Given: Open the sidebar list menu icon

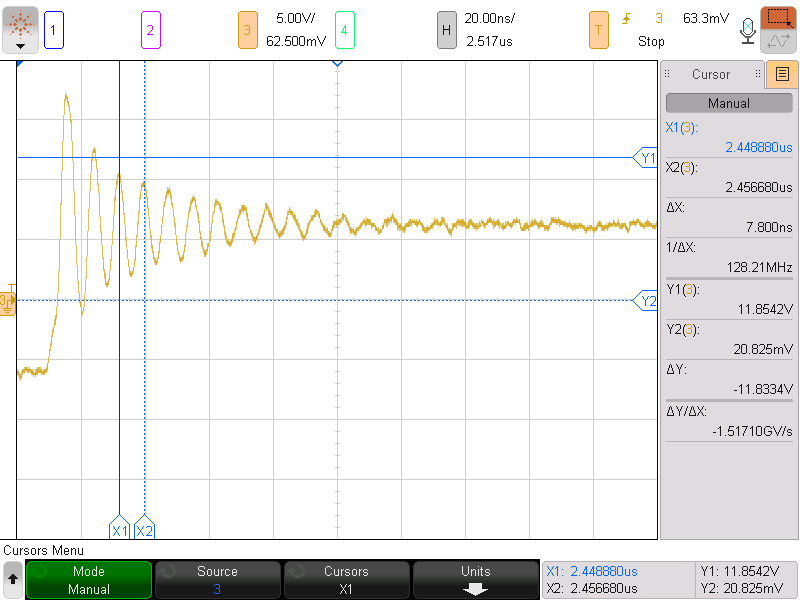Looking at the screenshot, I should tap(782, 74).
